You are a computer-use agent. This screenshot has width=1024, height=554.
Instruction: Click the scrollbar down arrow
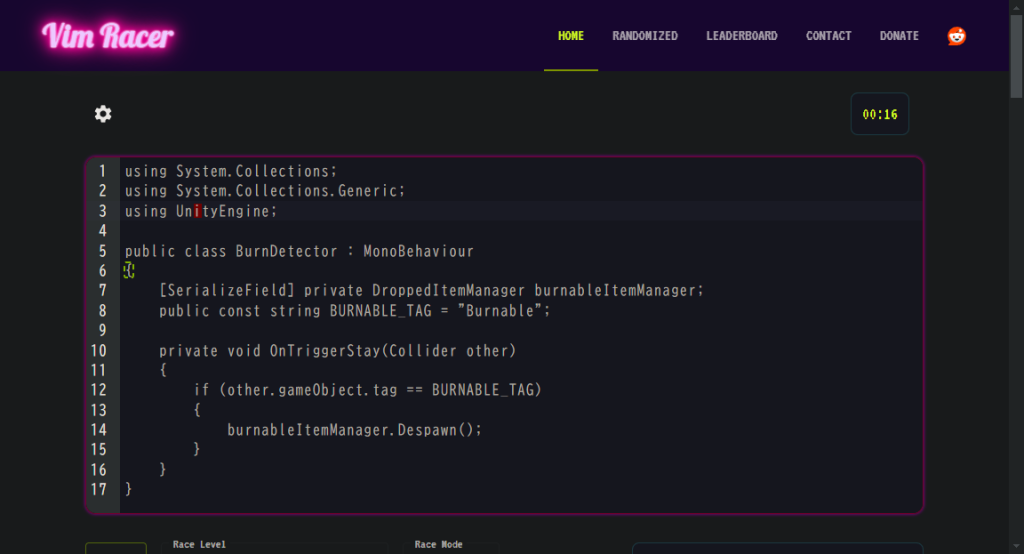[1016, 546]
